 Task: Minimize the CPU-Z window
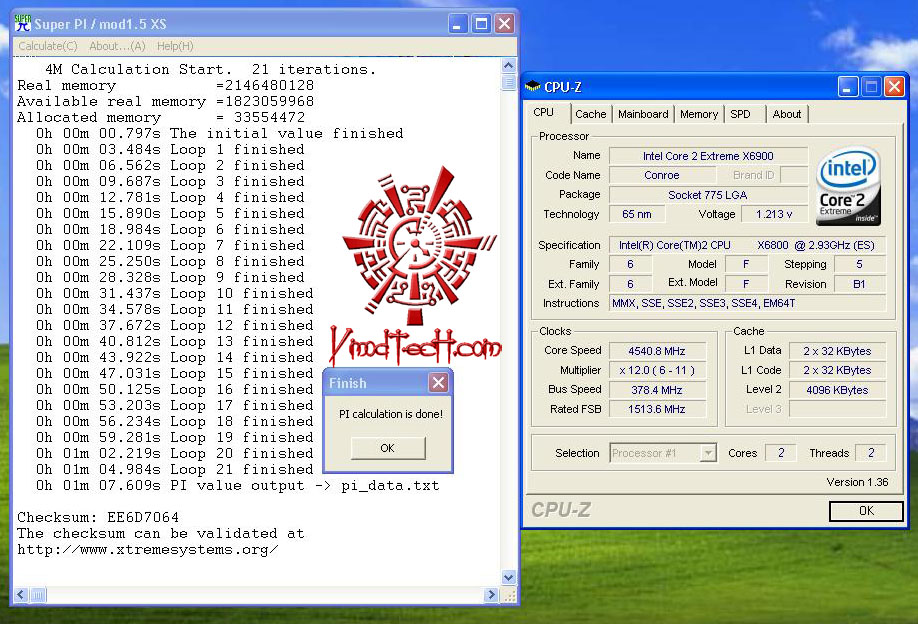pos(847,87)
